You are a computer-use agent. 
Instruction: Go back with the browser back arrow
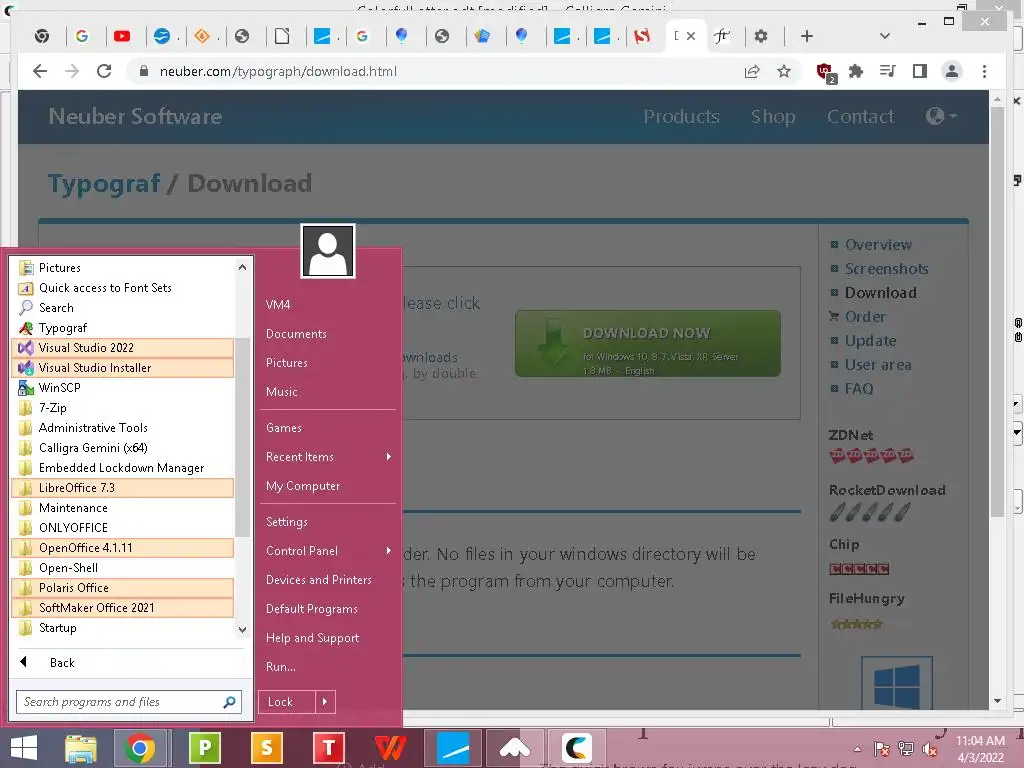[40, 71]
